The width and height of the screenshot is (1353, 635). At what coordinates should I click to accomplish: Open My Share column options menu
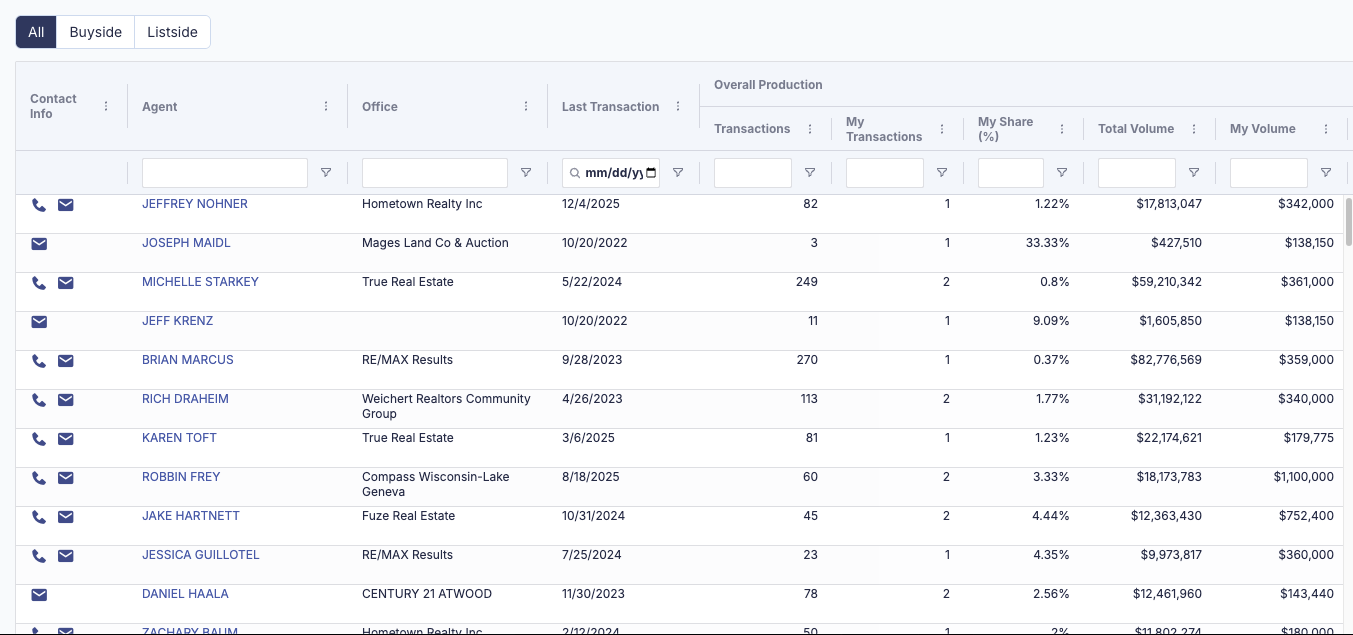click(x=1062, y=129)
